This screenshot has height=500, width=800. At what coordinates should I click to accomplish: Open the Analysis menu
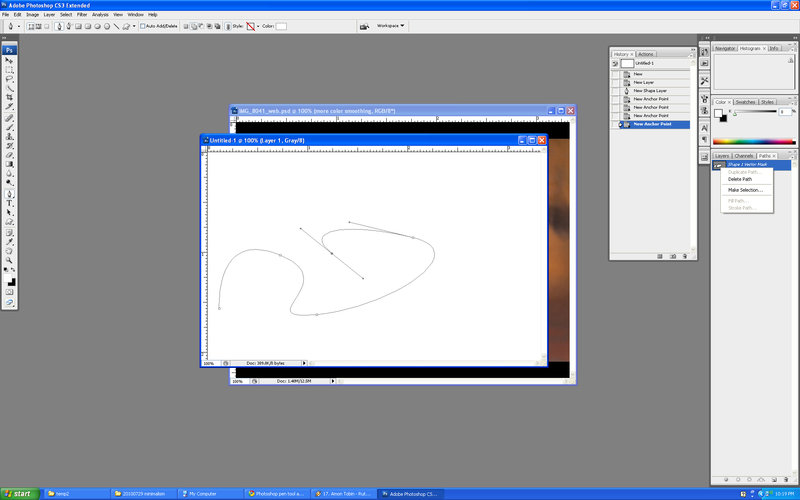(100, 15)
